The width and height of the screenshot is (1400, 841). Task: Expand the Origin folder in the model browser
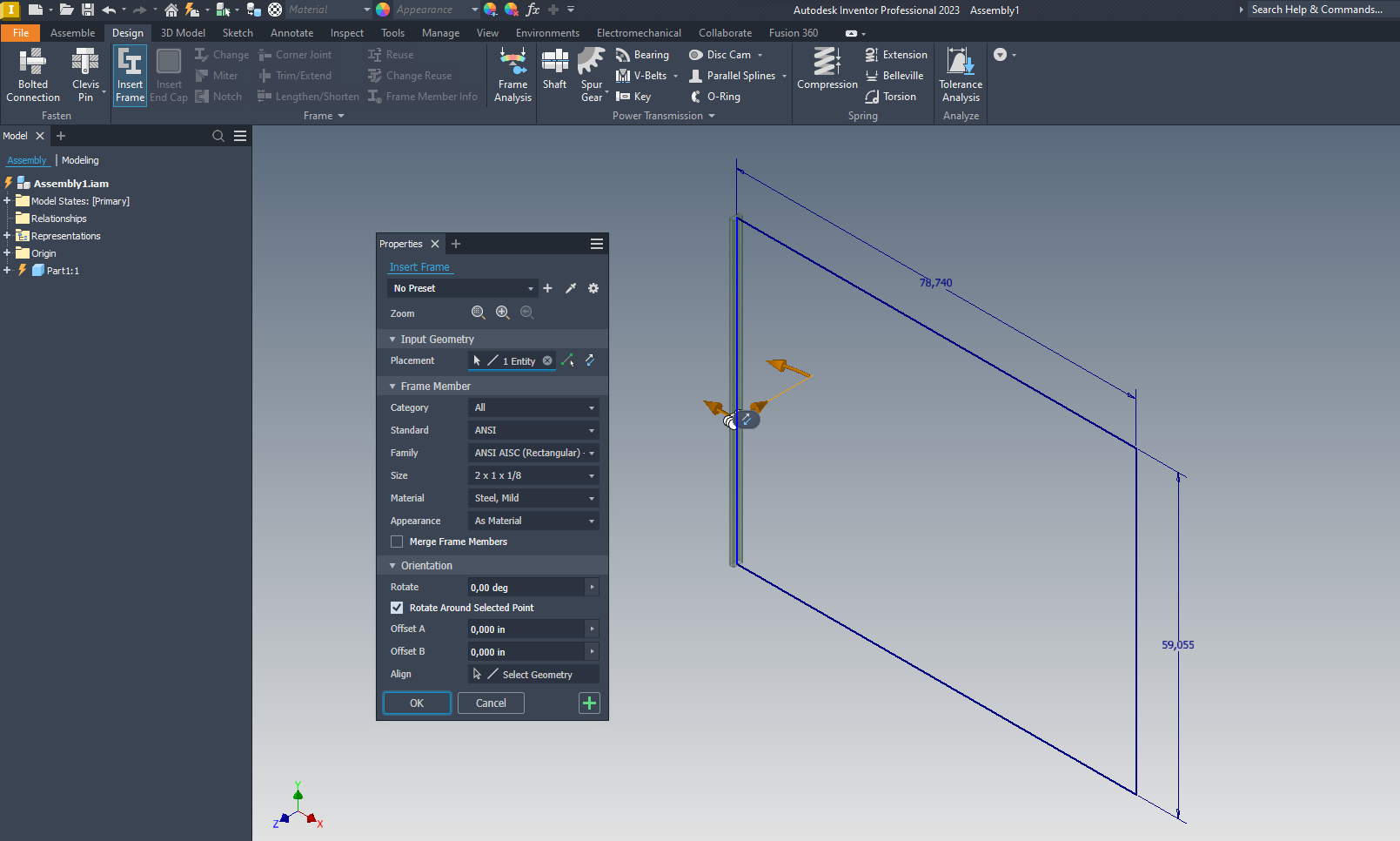[9, 252]
